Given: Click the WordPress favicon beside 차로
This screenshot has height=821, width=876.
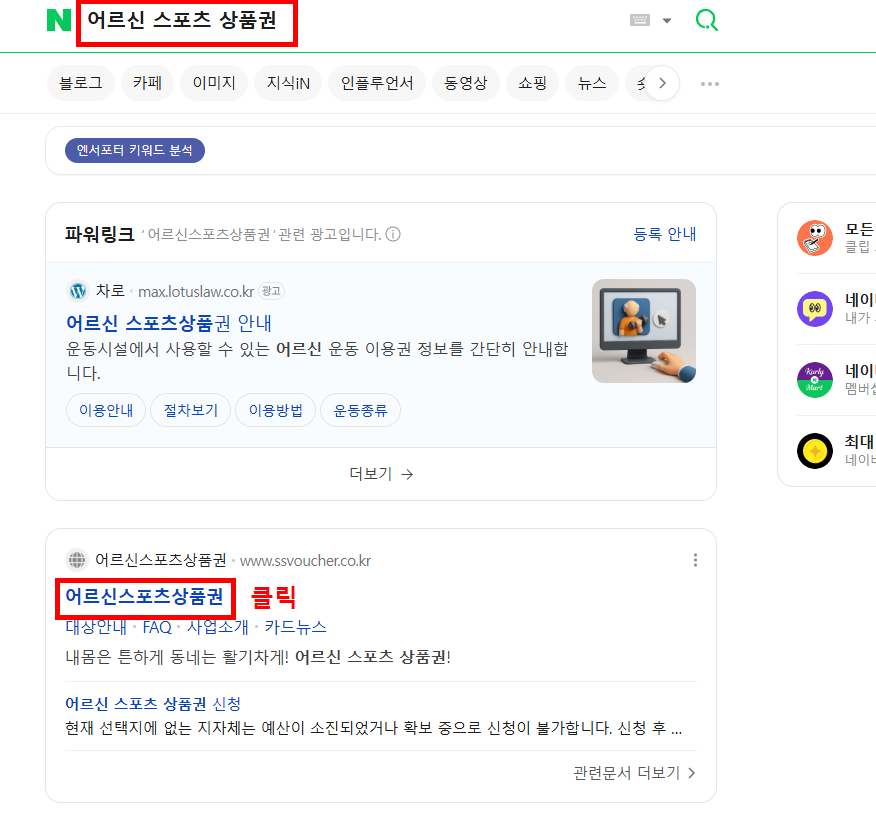Looking at the screenshot, I should (78, 291).
